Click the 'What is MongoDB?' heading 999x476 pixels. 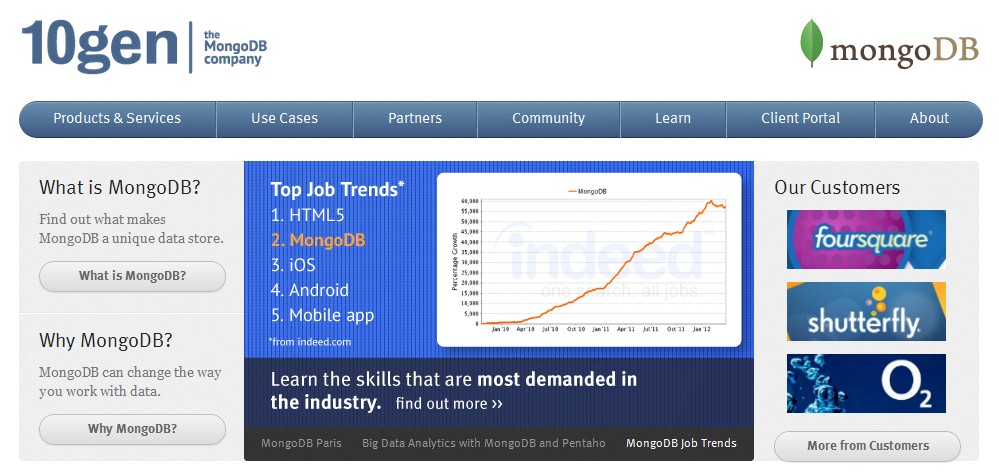(120, 188)
